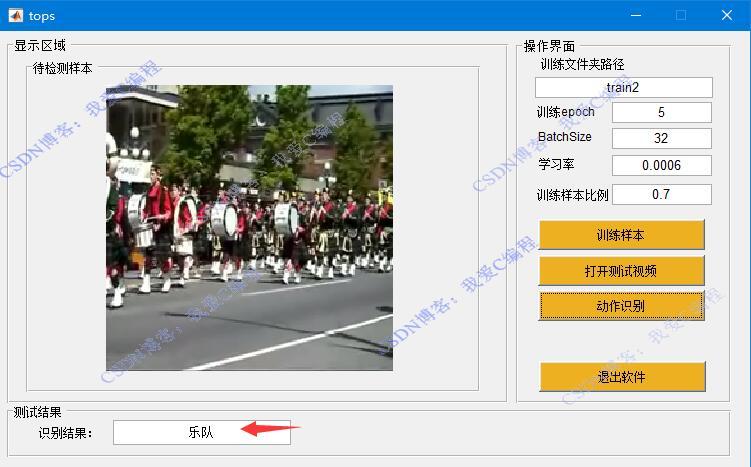Click the 训练文件夹路径 label
Image resolution: width=751 pixels, height=467 pixels.
582,64
